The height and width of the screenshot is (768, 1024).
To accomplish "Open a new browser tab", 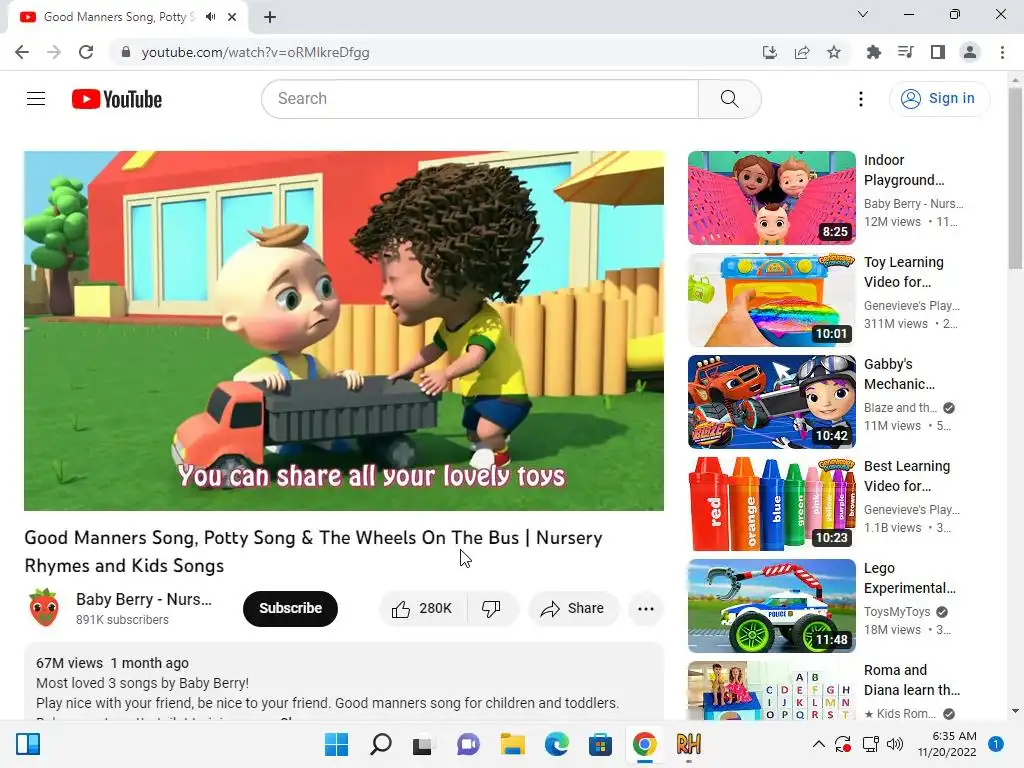I will 270,17.
